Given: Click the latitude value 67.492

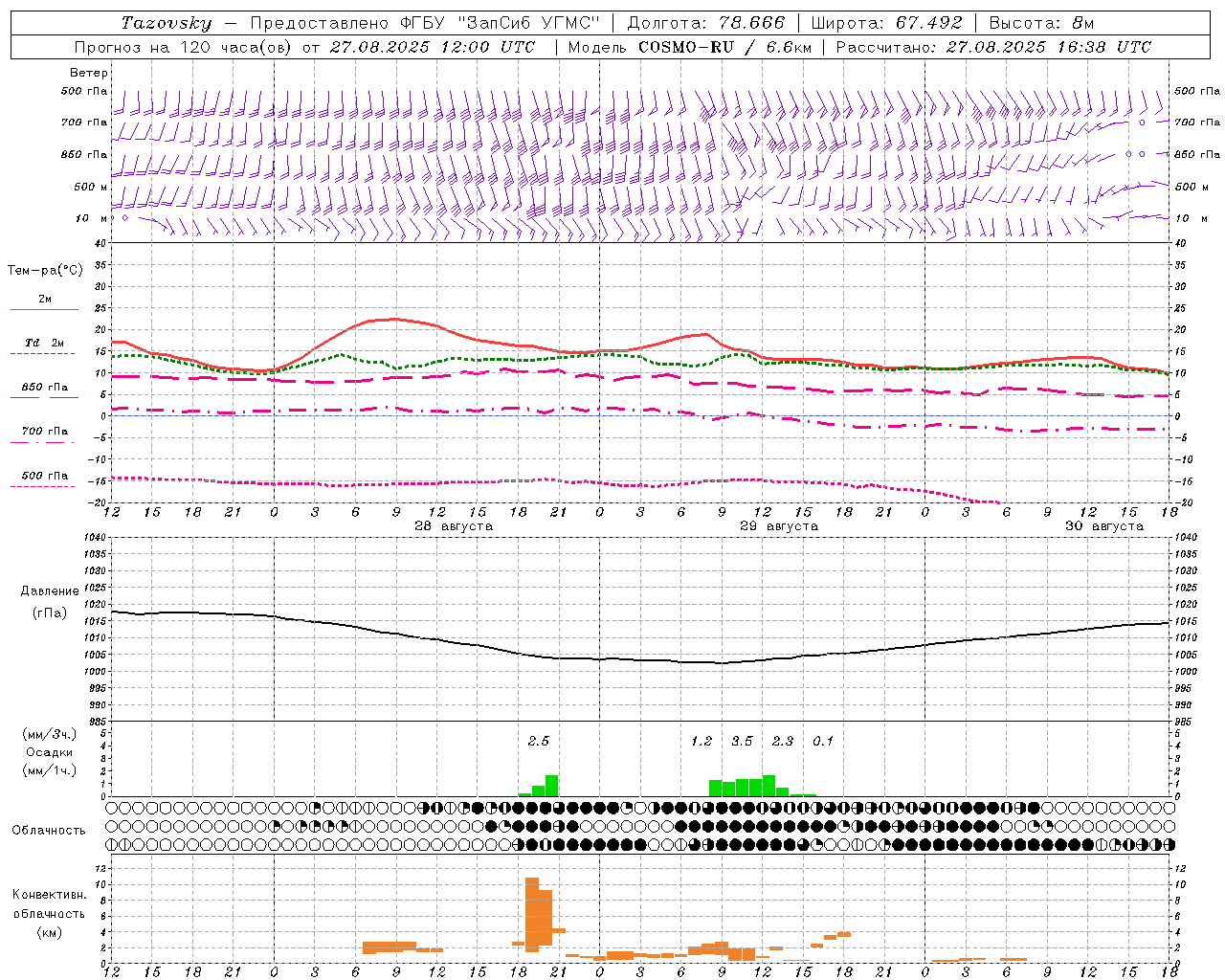Looking at the screenshot, I should tap(928, 23).
